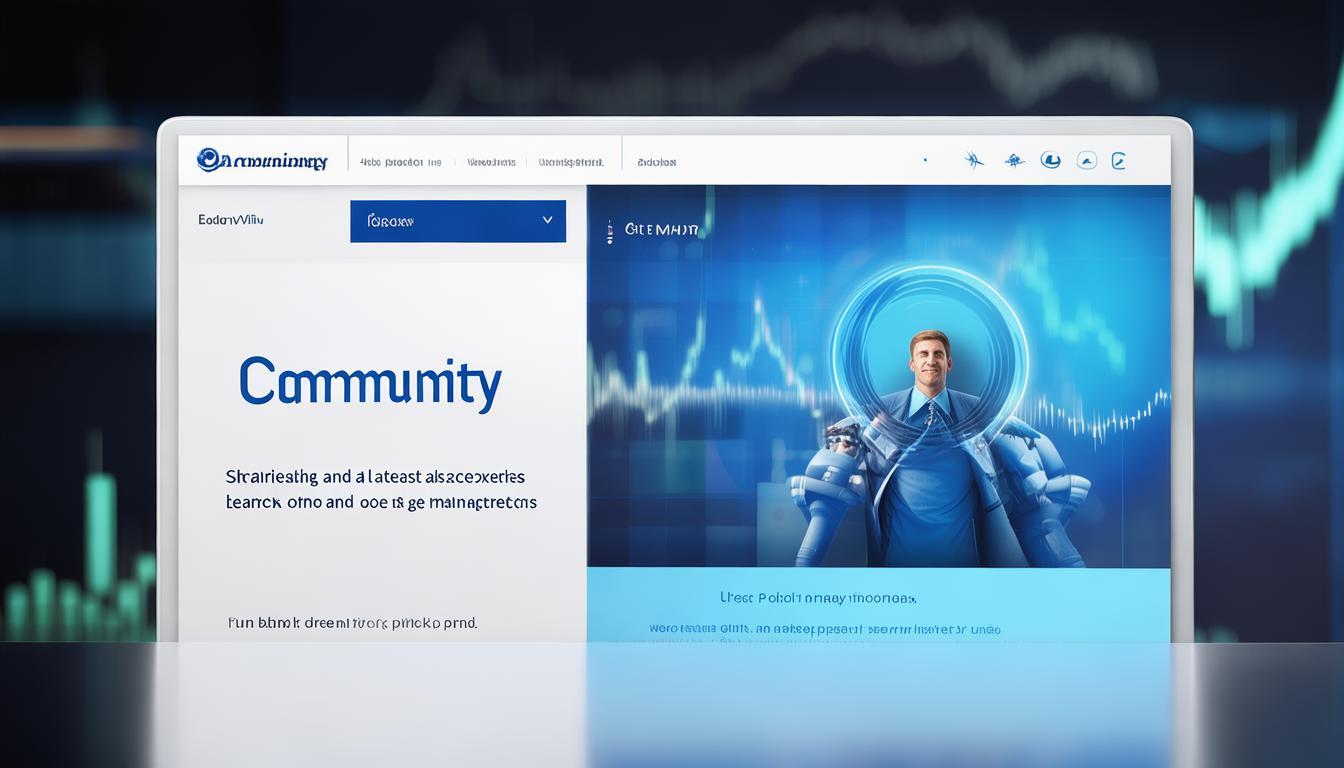Click the blue swirl logo icon in header
Image resolution: width=1344 pixels, height=768 pixels.
pos(209,160)
